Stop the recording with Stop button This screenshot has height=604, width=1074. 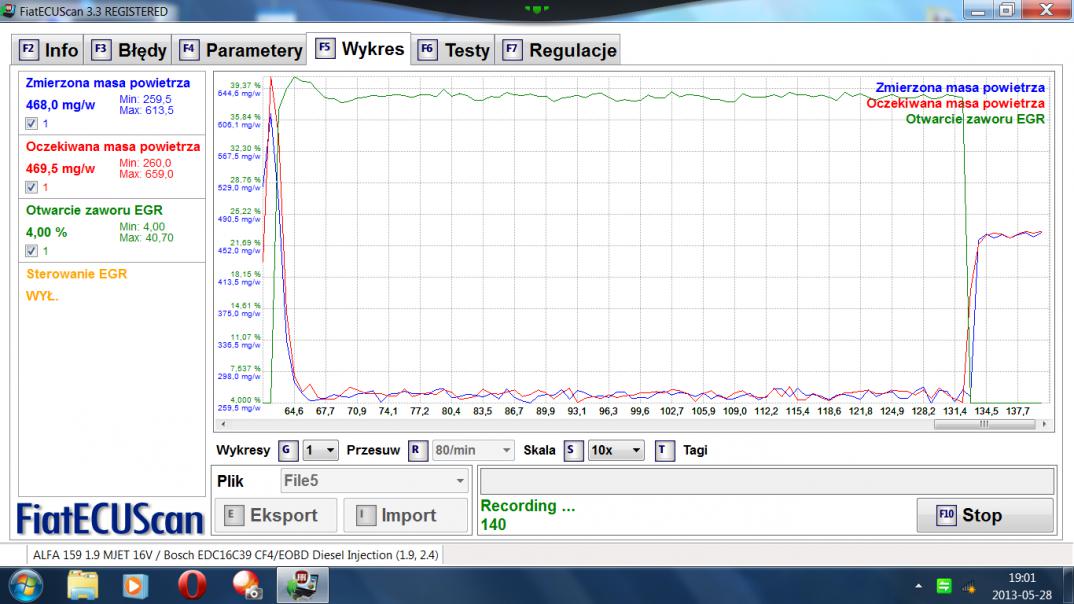[x=985, y=515]
